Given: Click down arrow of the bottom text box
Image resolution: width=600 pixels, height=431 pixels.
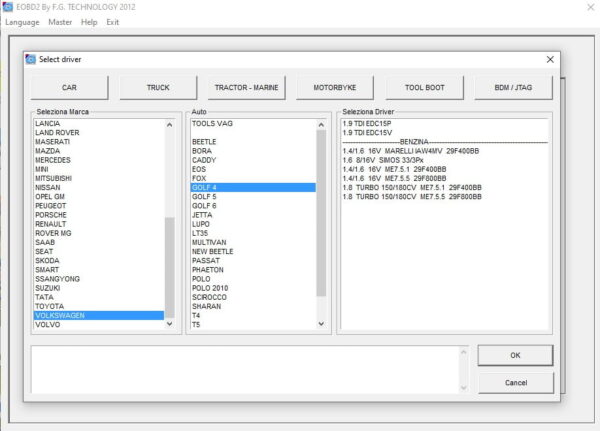Looking at the screenshot, I should (x=464, y=388).
